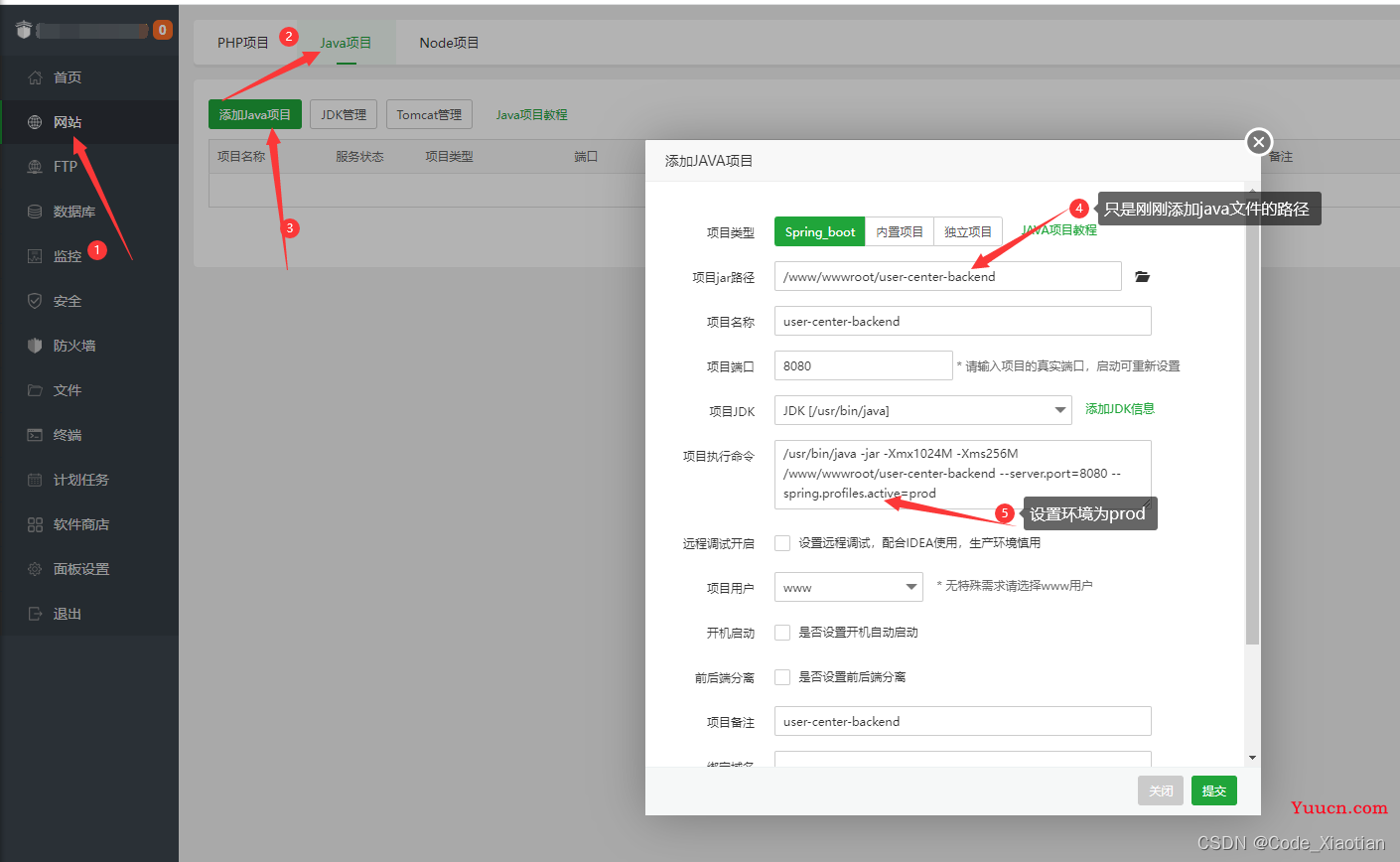Tick the 前后端分离 checkbox
This screenshot has height=862, width=1400.
[782, 677]
